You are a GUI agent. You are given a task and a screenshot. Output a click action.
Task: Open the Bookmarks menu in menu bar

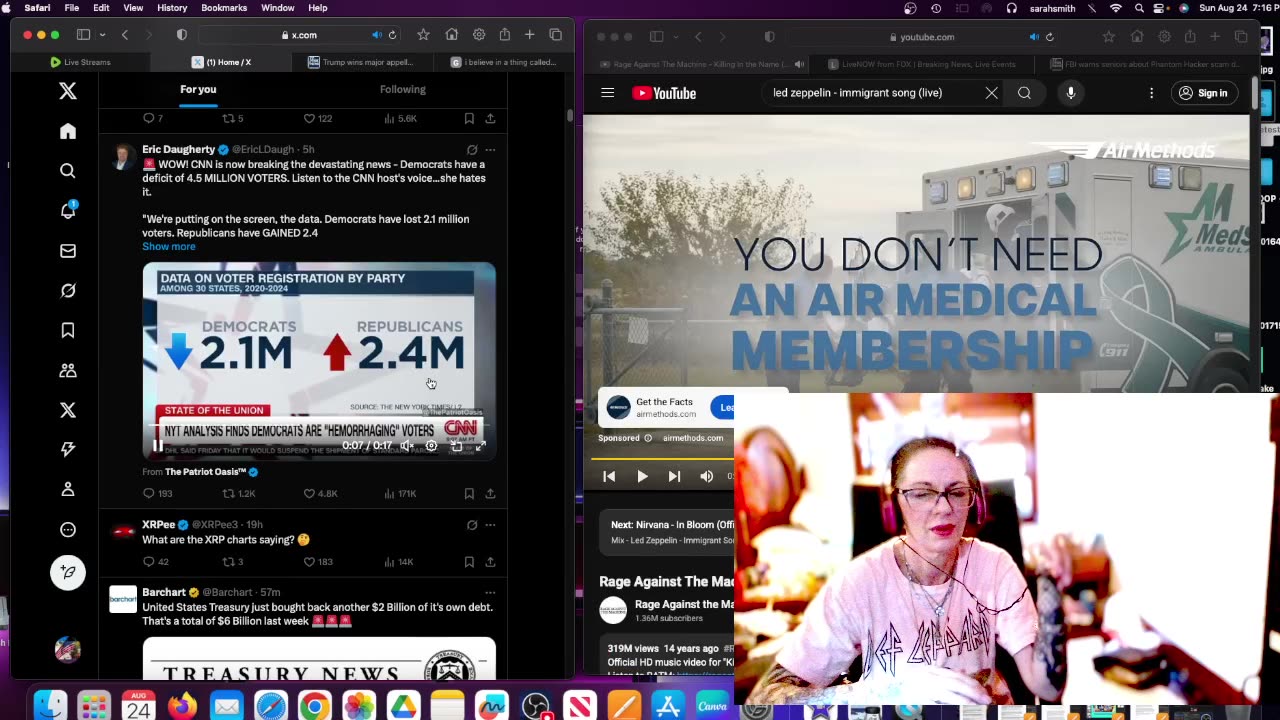pos(224,8)
